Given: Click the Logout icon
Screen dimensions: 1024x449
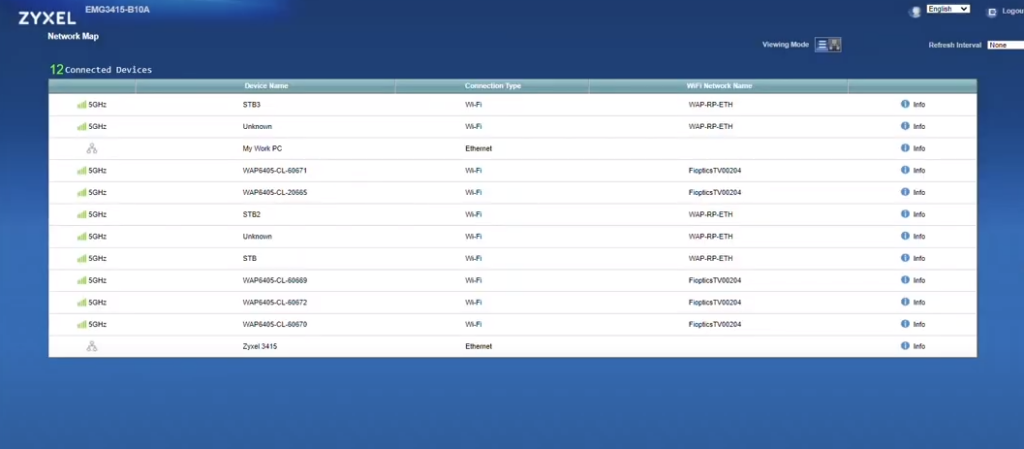Looking at the screenshot, I should 991,11.
